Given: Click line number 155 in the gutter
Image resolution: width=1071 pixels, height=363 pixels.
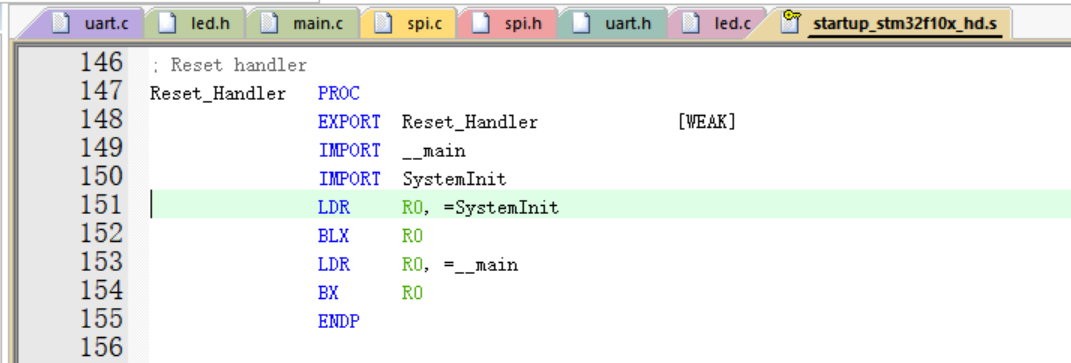Looking at the screenshot, I should [101, 319].
